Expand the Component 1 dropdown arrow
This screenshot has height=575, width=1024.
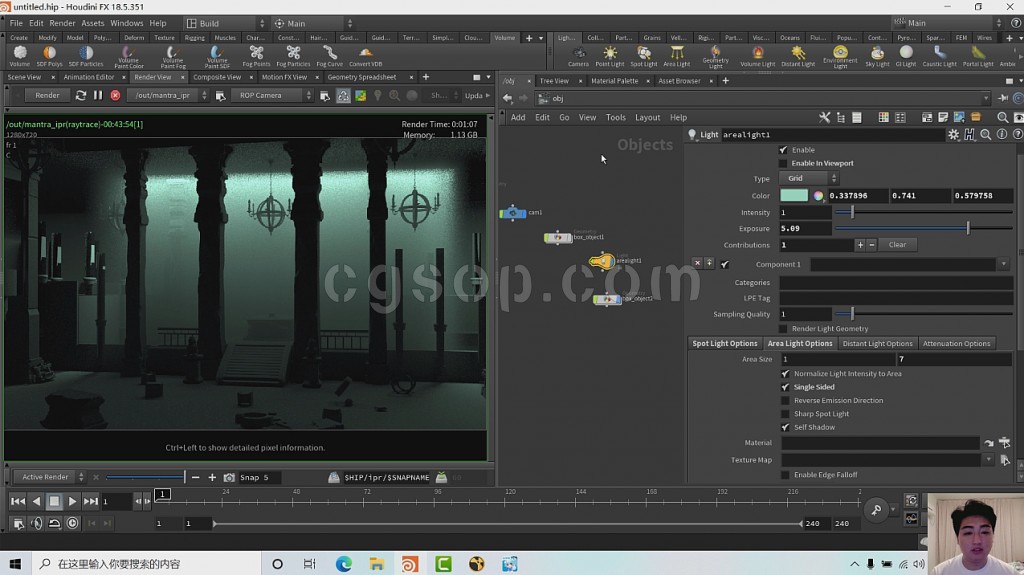pyautogui.click(x=1003, y=265)
